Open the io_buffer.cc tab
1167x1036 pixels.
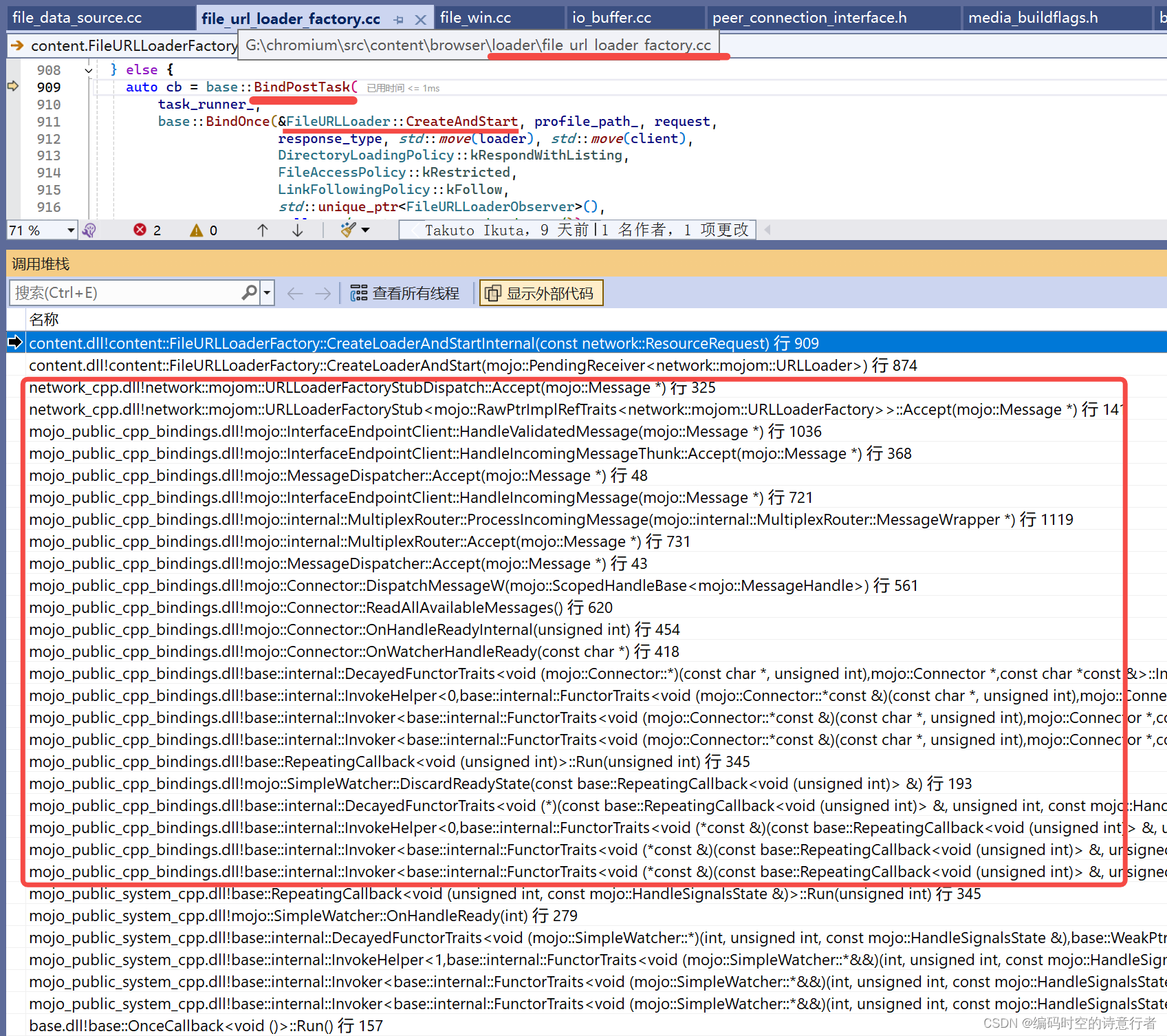(x=612, y=18)
